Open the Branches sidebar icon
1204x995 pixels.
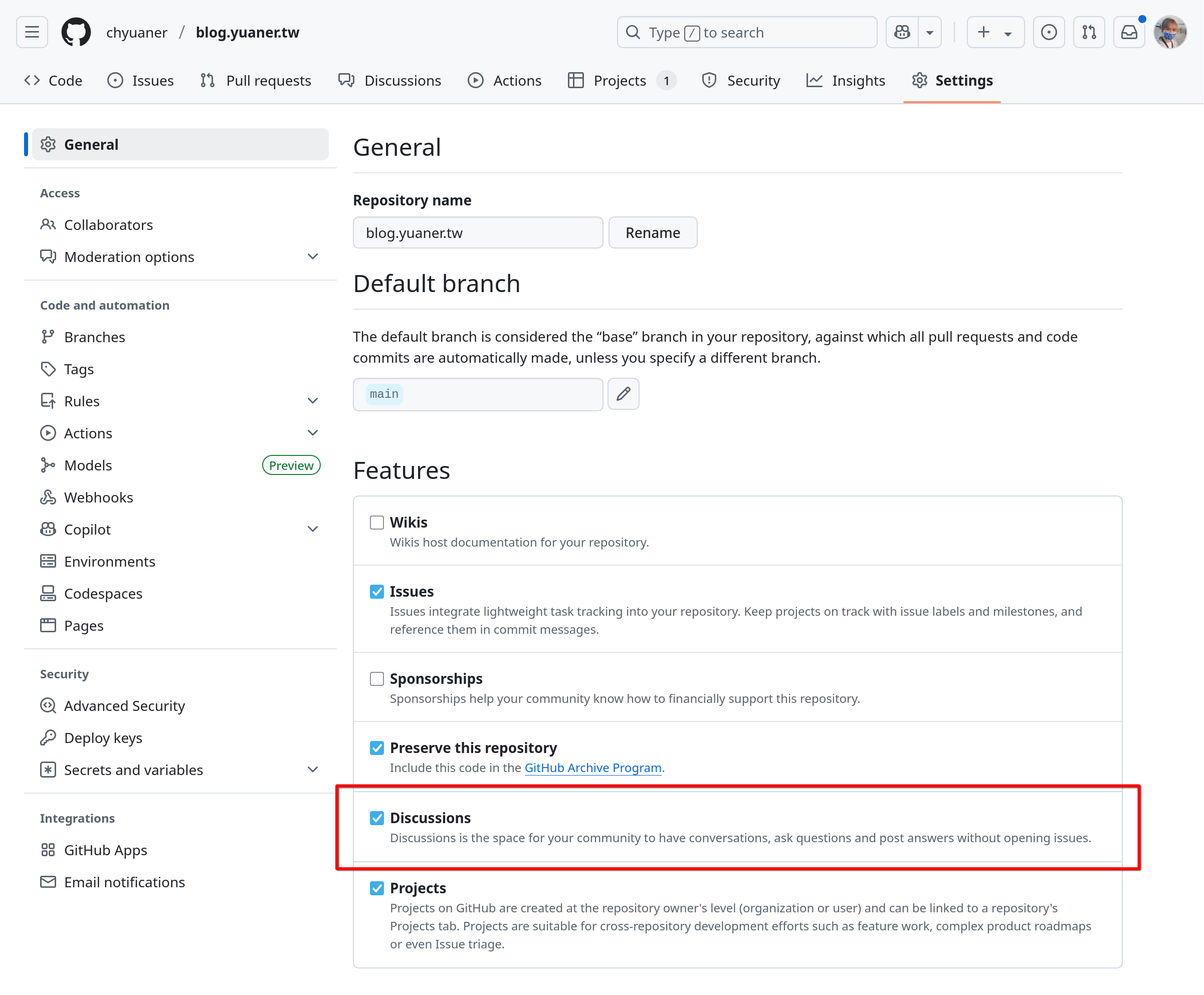pos(48,337)
